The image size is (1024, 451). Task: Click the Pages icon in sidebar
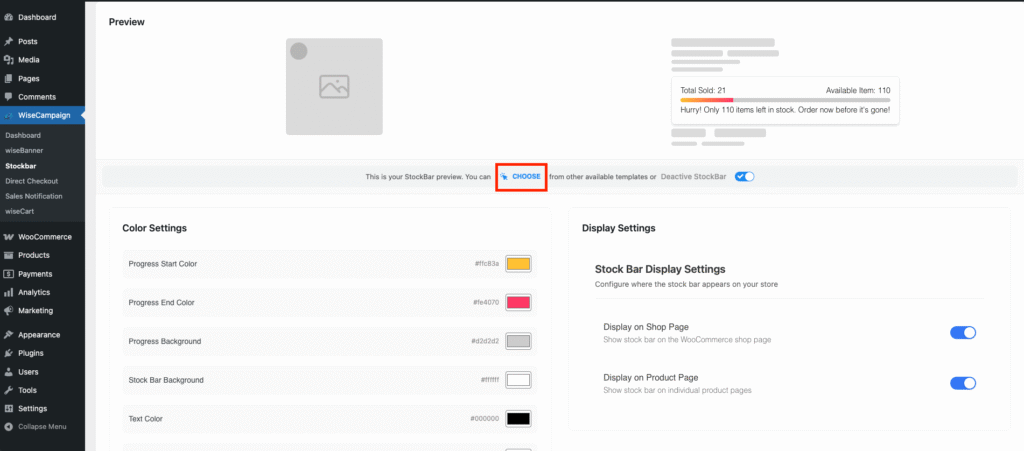8,78
